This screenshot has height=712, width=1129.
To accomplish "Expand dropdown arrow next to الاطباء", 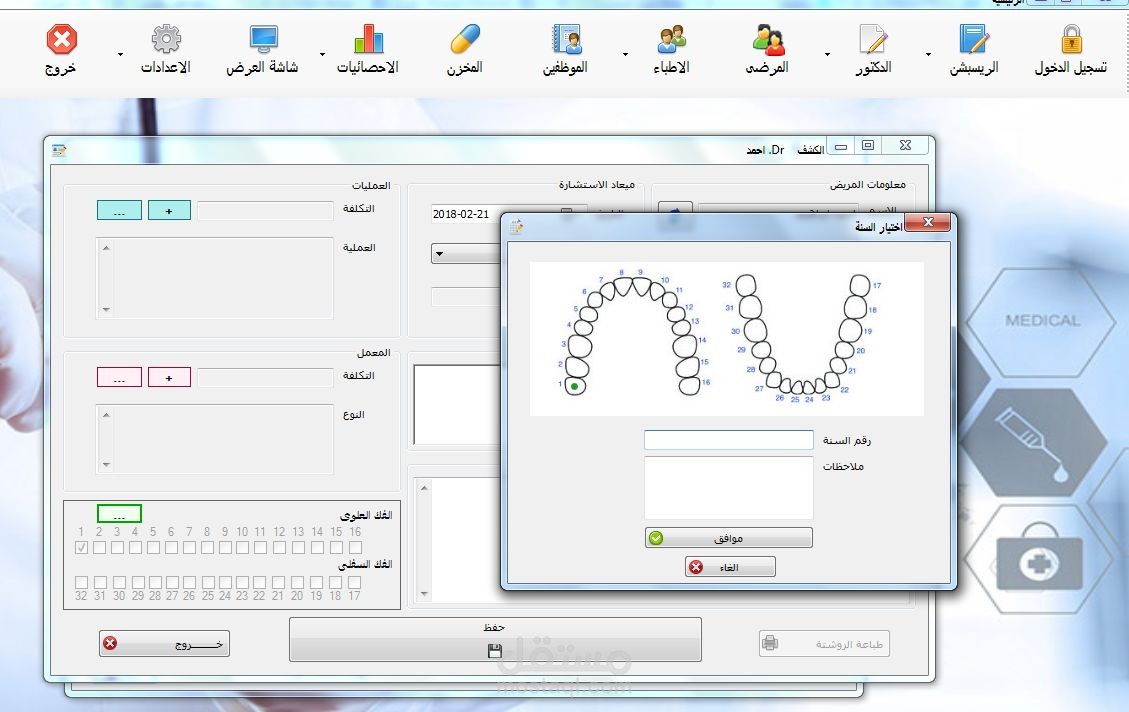I will pyautogui.click(x=625, y=55).
